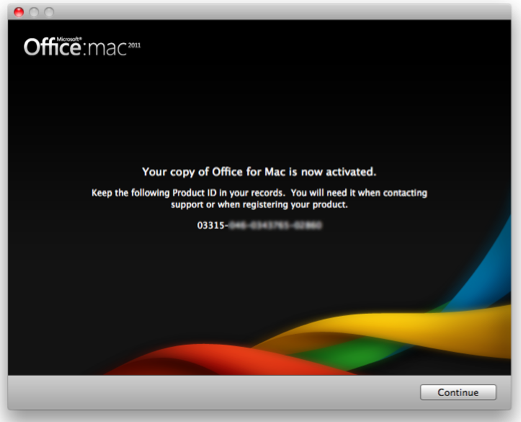Click the gray zoom window button
The image size is (521, 422).
[x=49, y=12]
